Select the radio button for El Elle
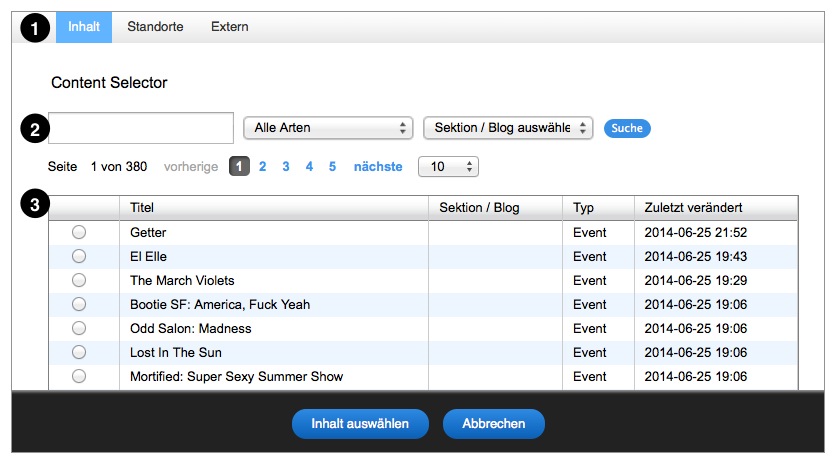835x463 pixels. point(79,256)
